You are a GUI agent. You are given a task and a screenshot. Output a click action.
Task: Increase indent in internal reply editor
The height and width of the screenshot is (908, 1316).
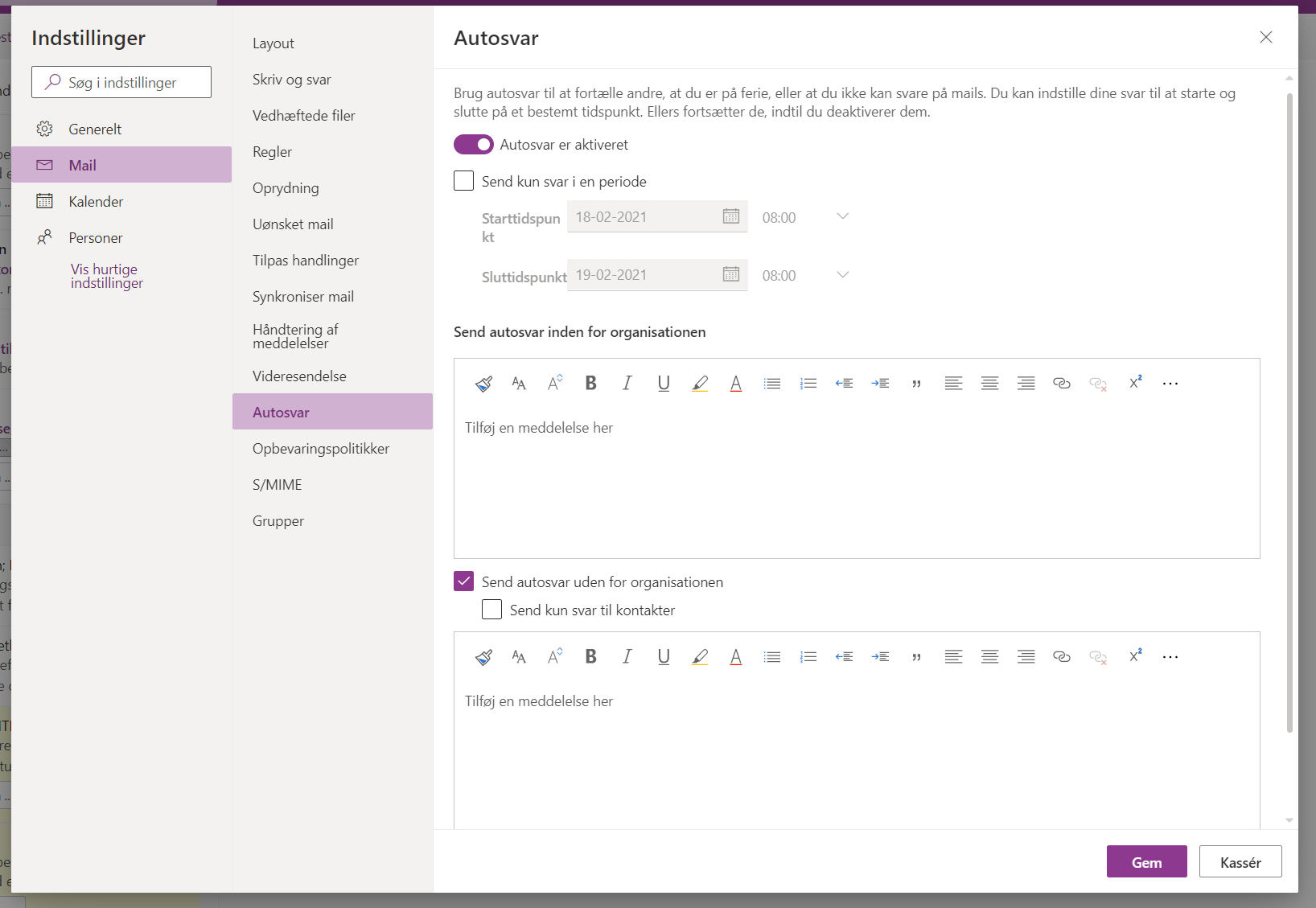(881, 384)
